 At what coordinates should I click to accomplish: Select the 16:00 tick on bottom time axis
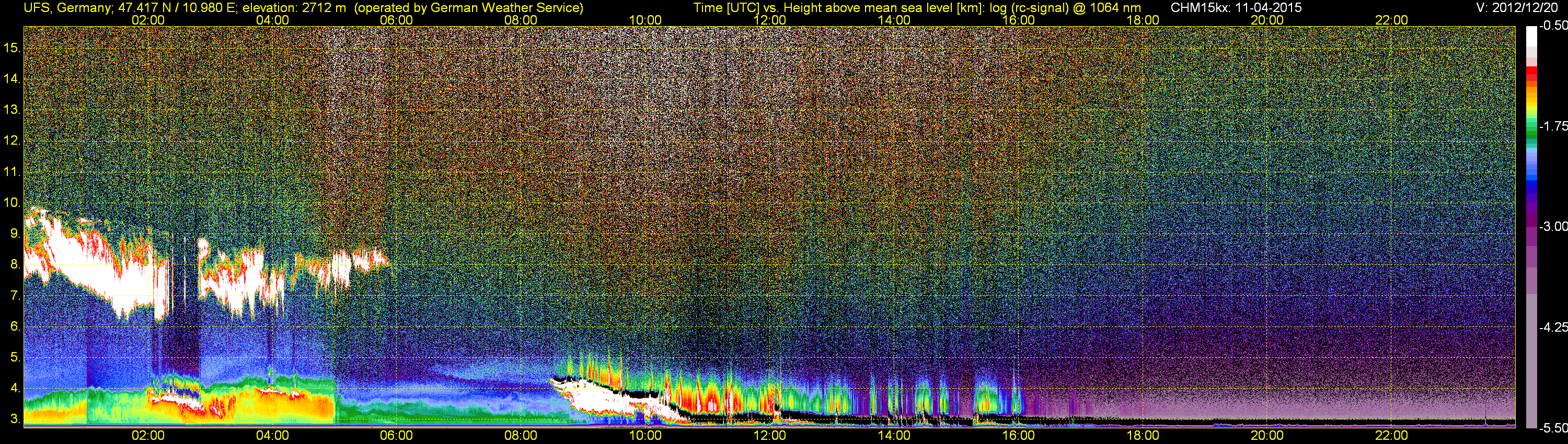[1018, 436]
